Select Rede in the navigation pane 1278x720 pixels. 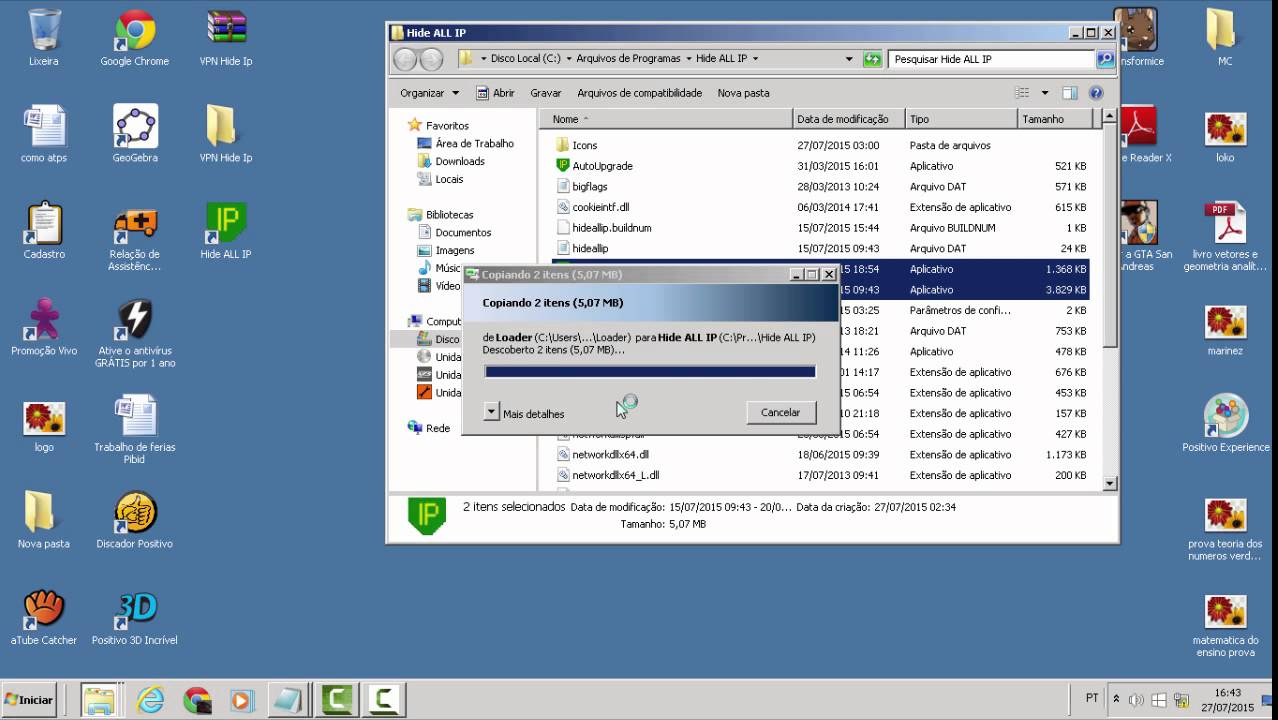point(438,428)
